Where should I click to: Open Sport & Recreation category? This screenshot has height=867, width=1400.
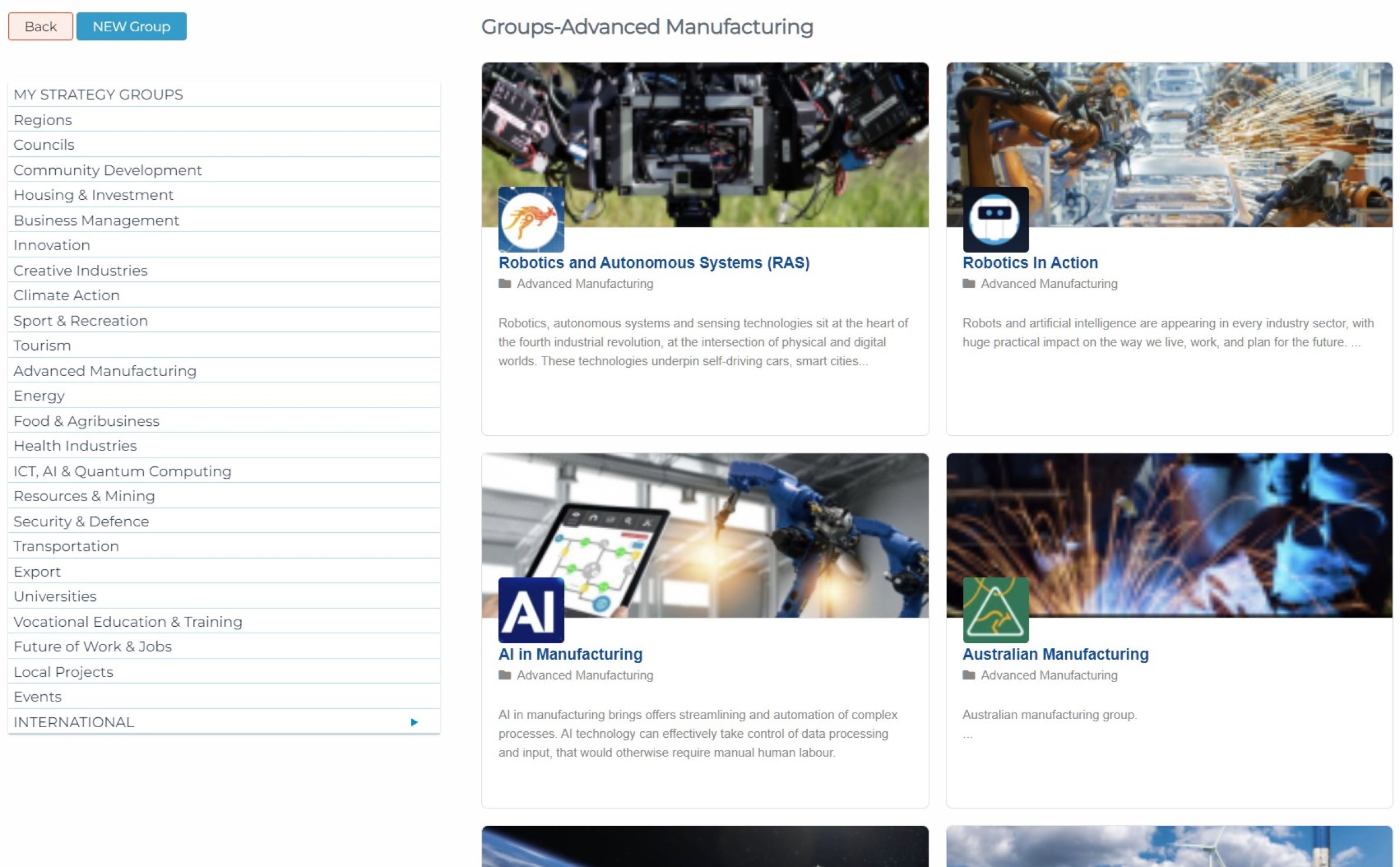[224, 321]
